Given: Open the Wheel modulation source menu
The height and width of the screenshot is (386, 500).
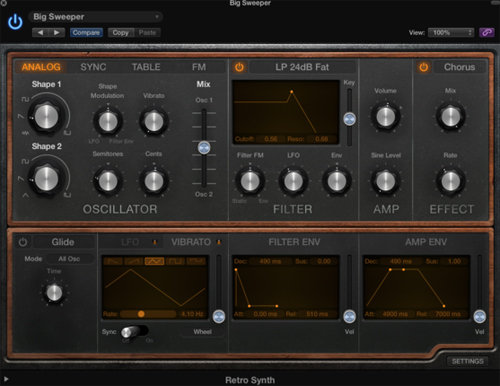Looking at the screenshot, I should (x=202, y=332).
